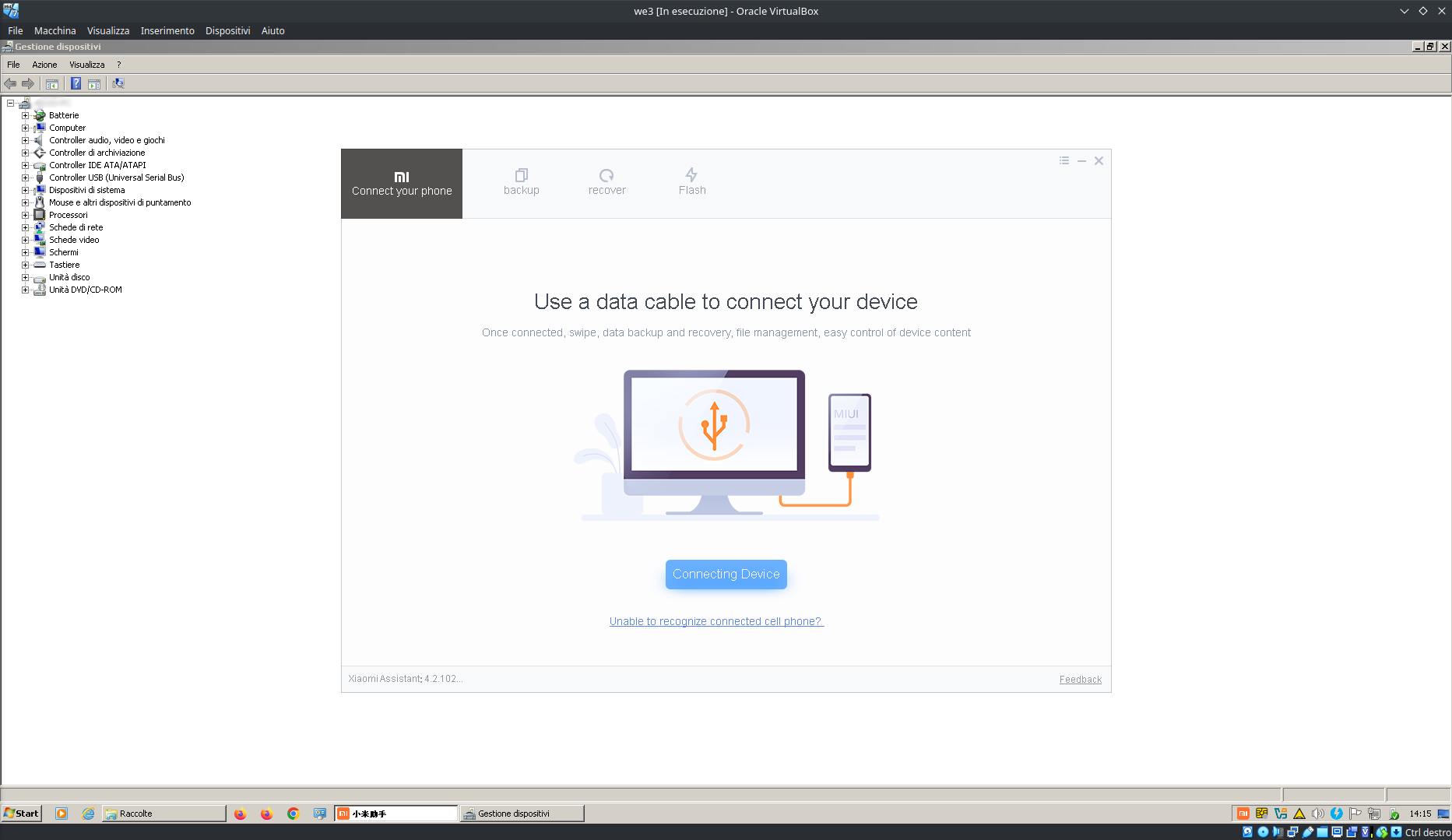Toggle the action pane toolbar icon

94,83
